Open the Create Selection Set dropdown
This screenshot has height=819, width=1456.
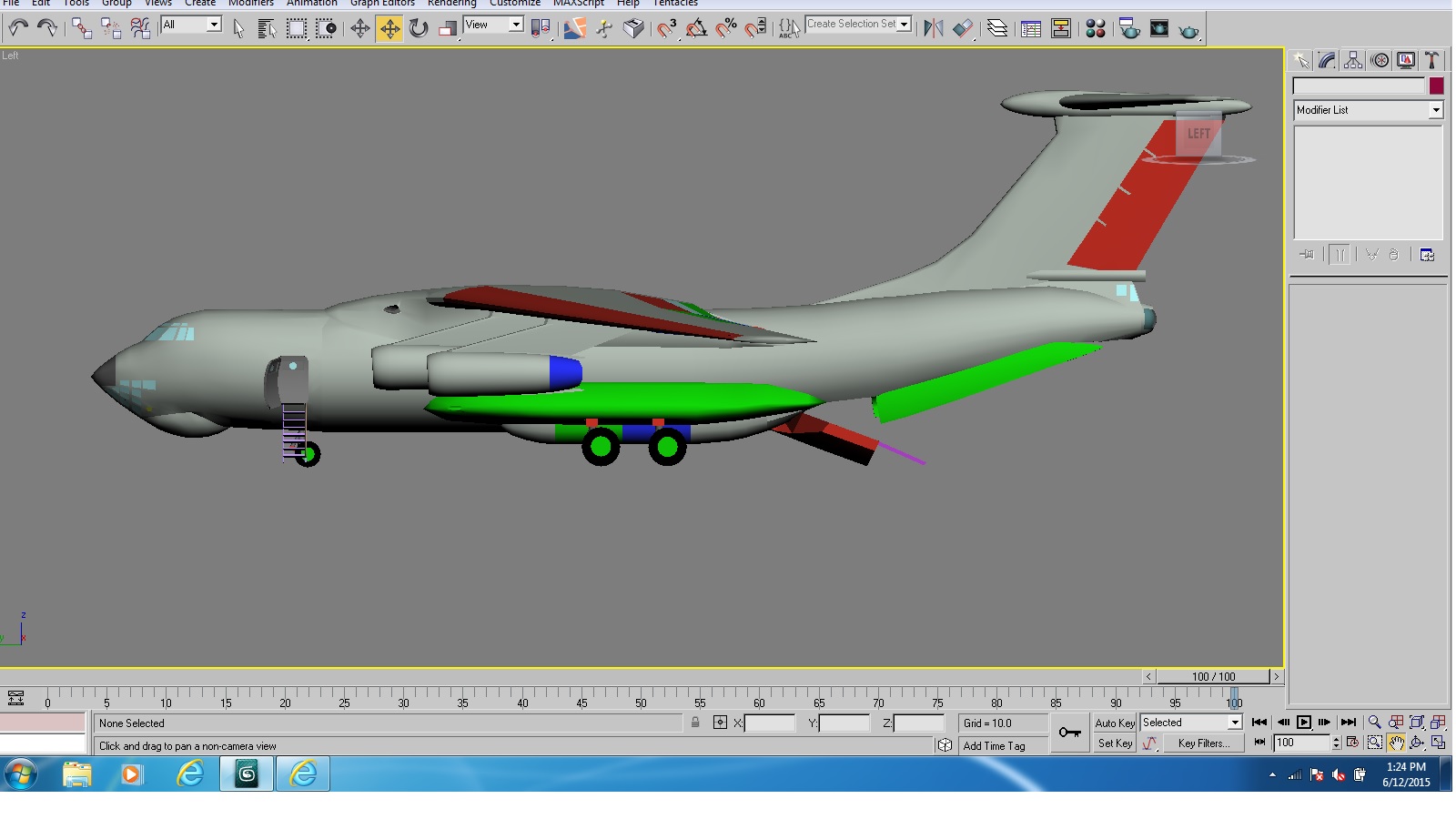(858, 25)
